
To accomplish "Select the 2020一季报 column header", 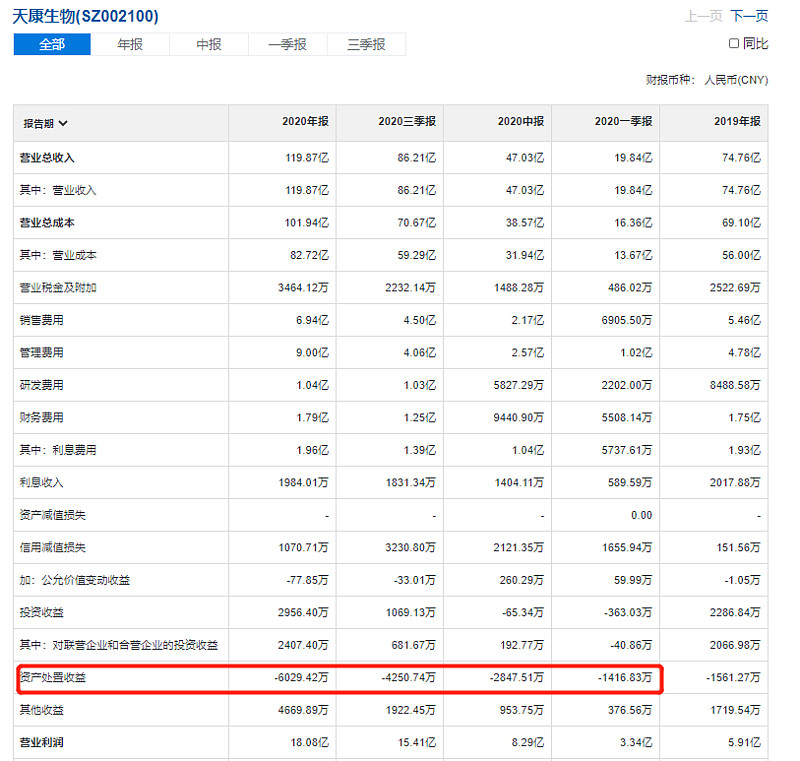I will click(x=623, y=122).
